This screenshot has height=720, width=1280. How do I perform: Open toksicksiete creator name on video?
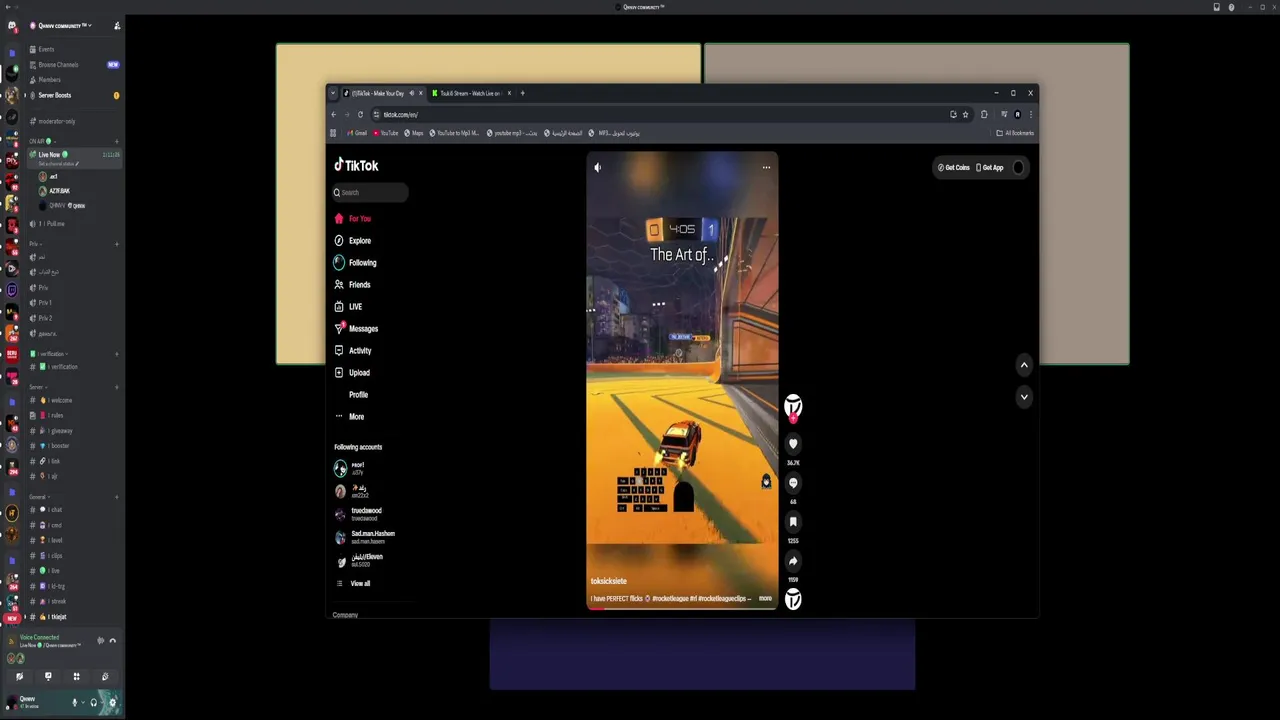coord(609,581)
